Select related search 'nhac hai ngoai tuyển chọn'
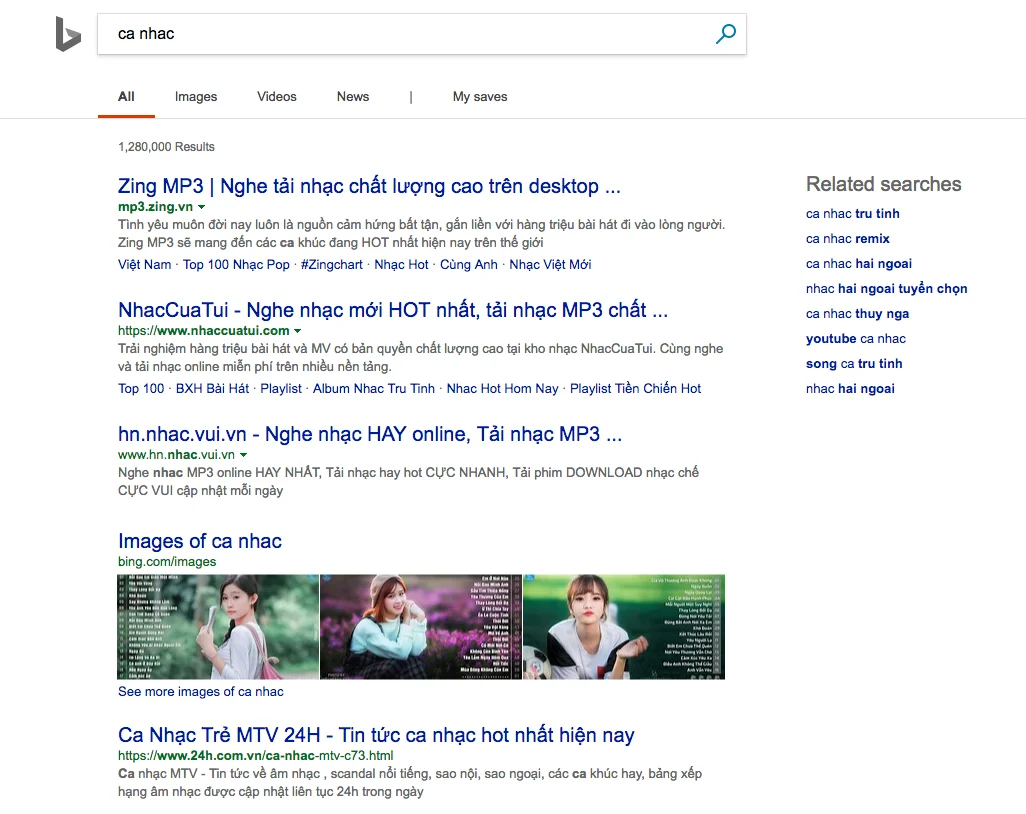The width and height of the screenshot is (1026, 814). [887, 289]
